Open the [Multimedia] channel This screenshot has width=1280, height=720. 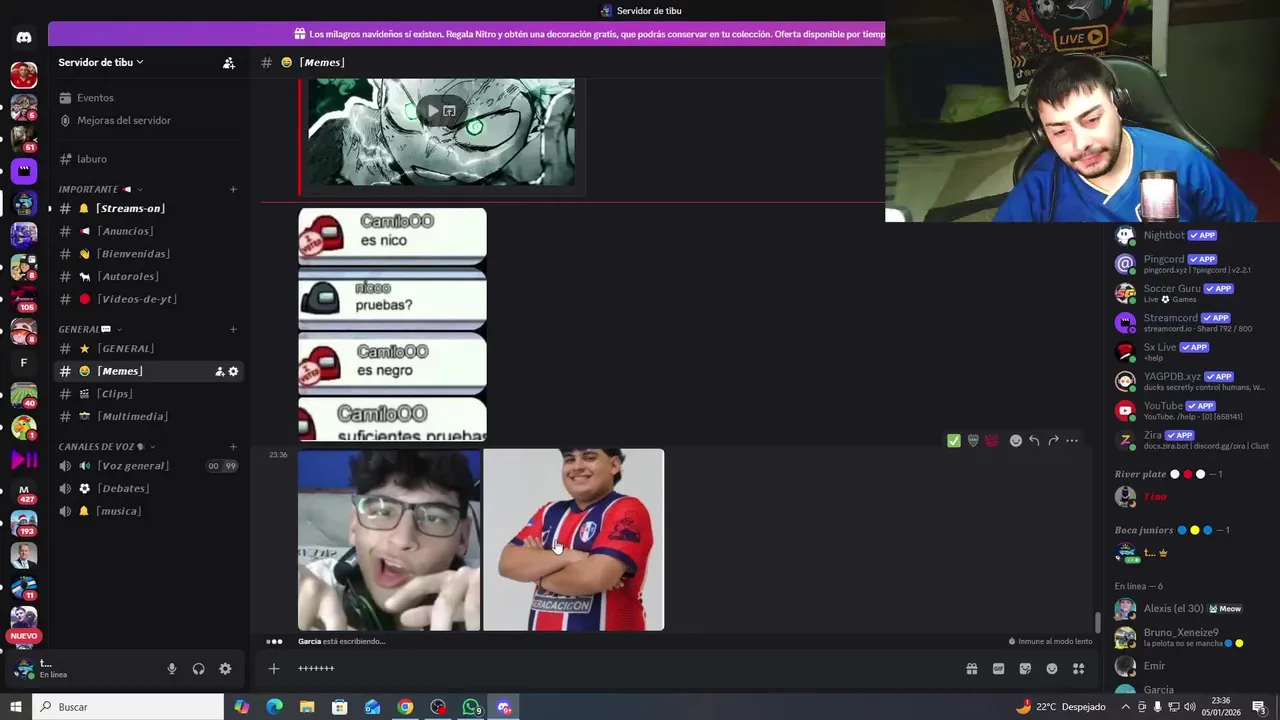point(150,416)
